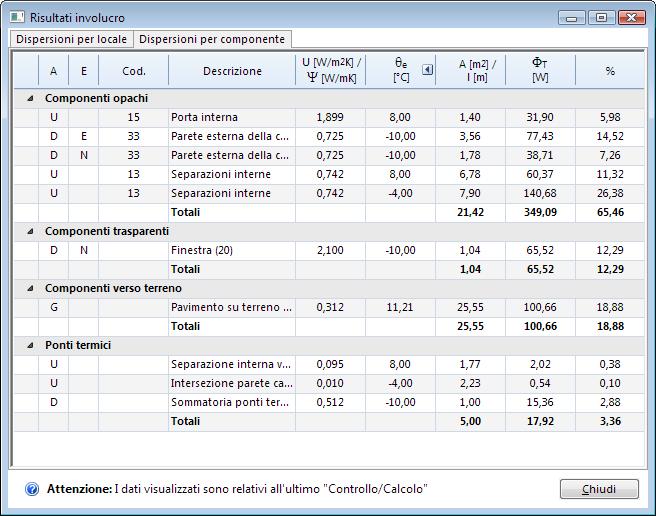
Task: Collapse the Componenti opachi group
Action: [x=30, y=98]
